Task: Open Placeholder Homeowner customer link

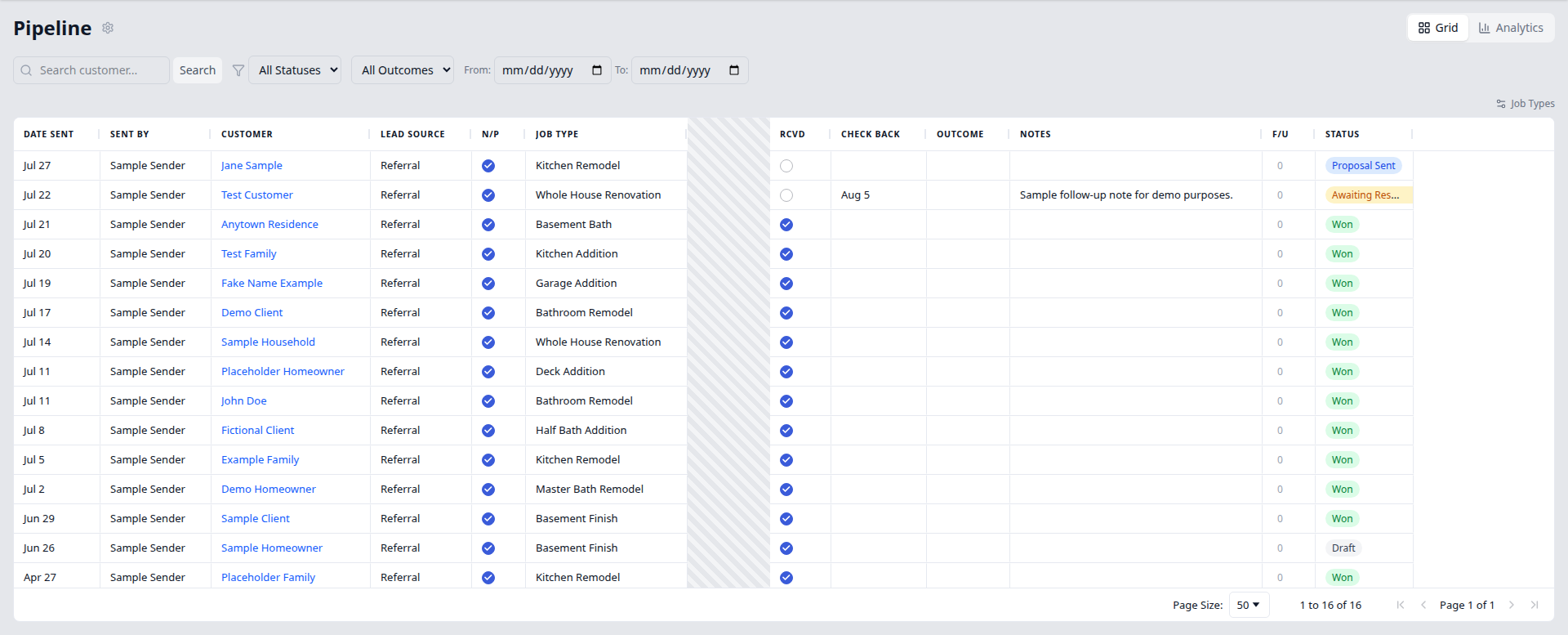Action: coord(283,371)
